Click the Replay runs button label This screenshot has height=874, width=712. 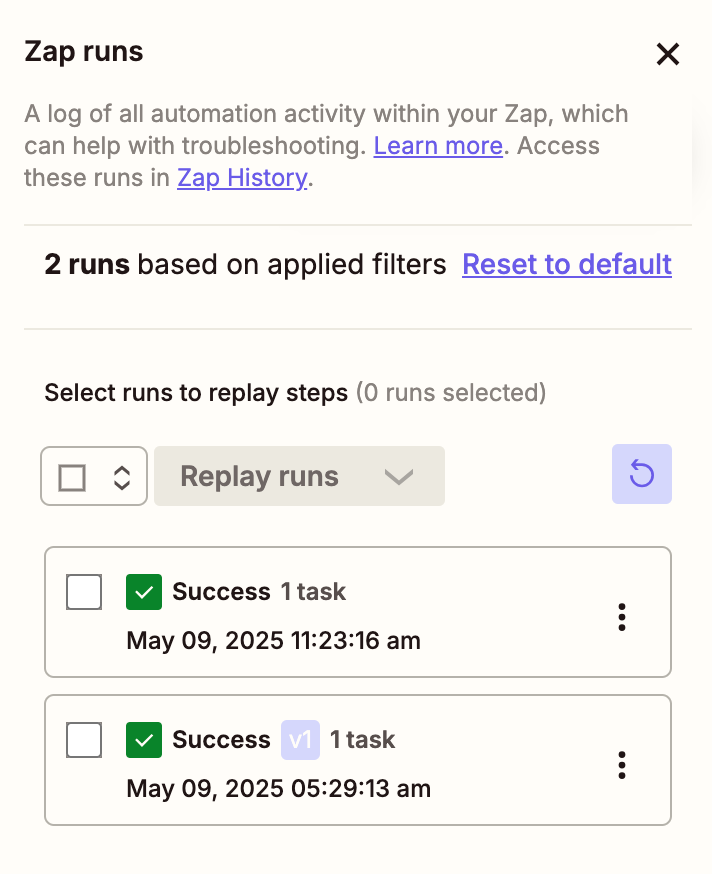(x=259, y=477)
